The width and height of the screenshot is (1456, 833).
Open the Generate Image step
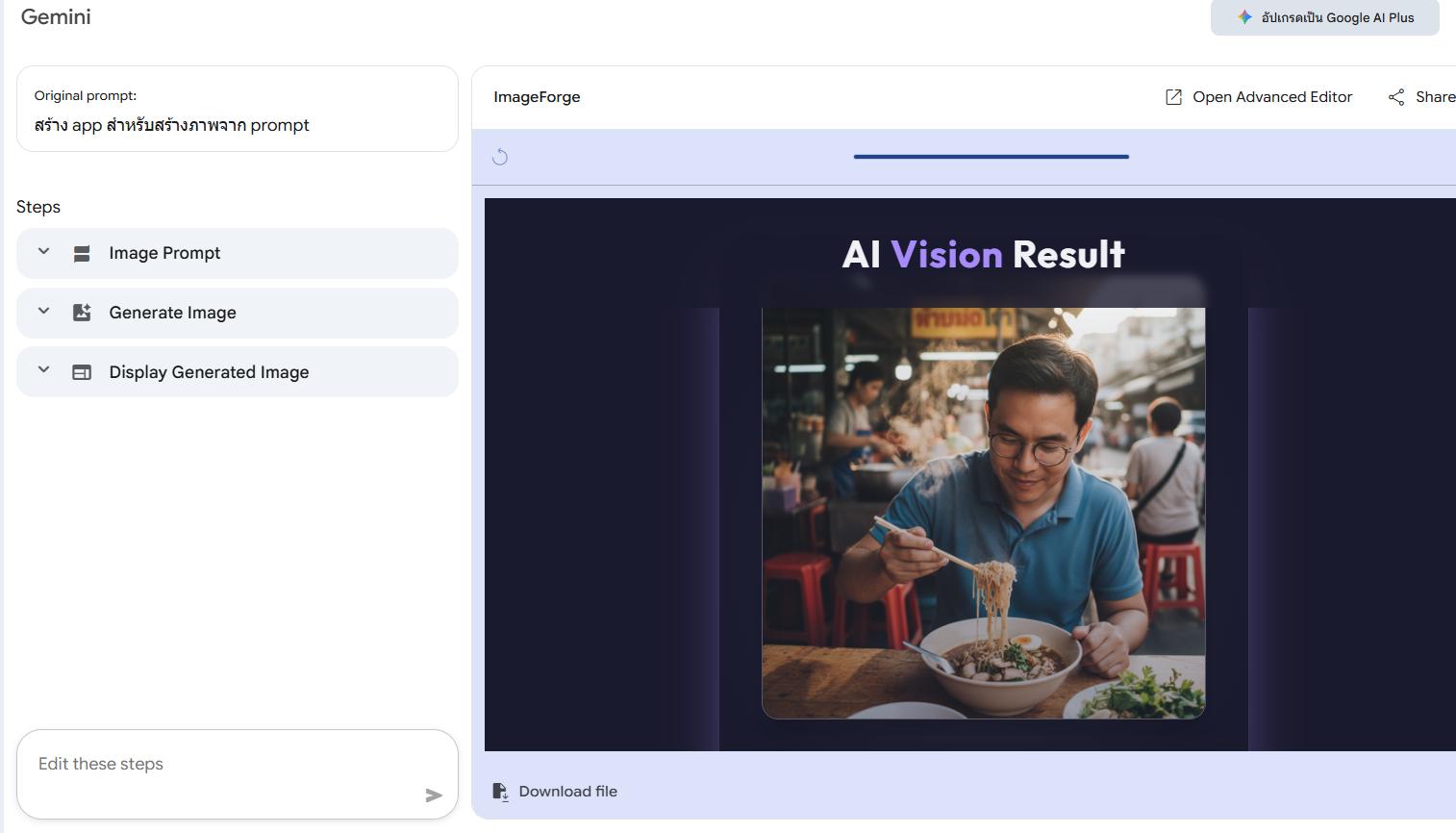pos(238,313)
